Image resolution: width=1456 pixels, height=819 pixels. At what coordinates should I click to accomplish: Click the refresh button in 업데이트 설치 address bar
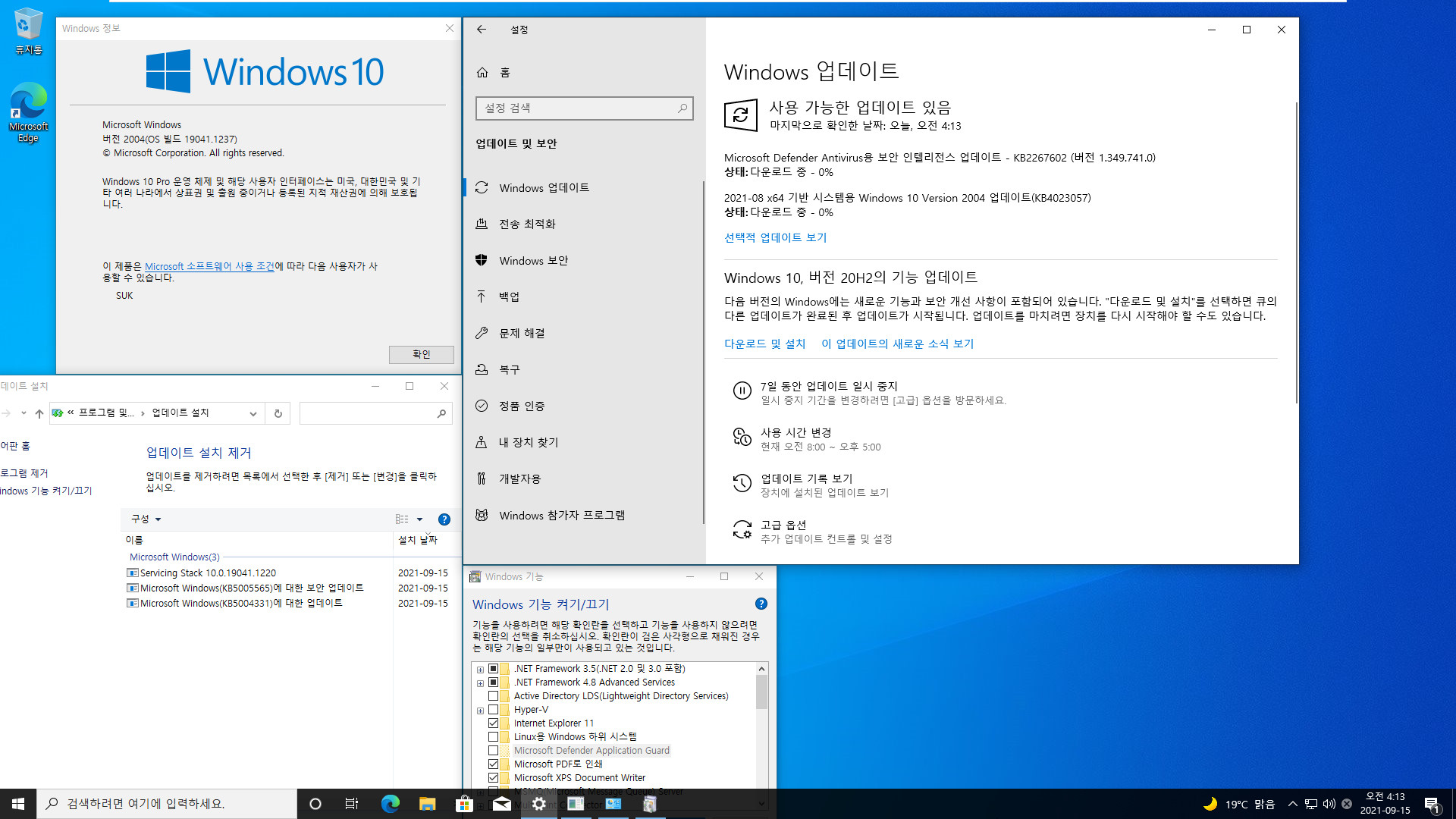coord(278,413)
